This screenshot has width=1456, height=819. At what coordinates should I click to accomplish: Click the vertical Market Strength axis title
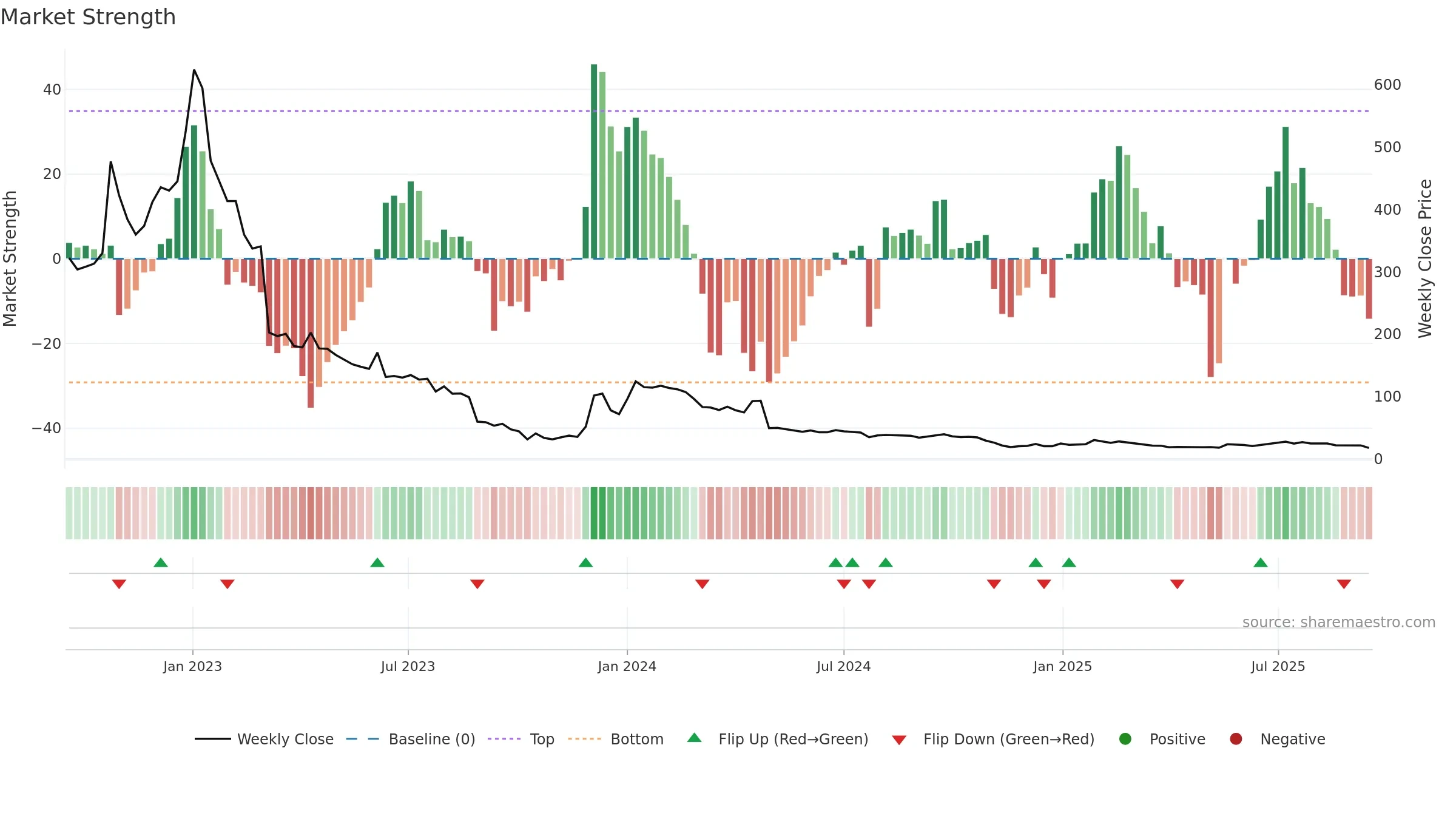pyautogui.click(x=10, y=258)
